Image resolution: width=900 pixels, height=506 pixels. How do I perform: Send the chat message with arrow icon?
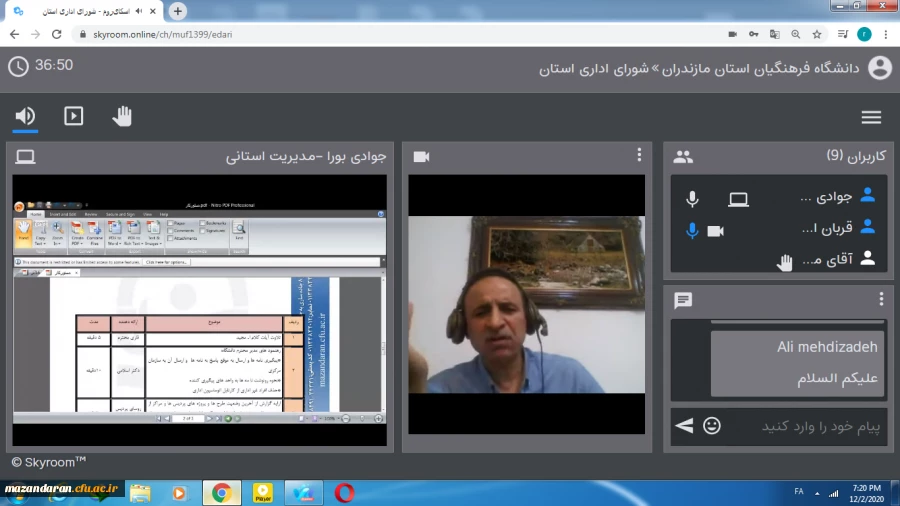tap(684, 426)
